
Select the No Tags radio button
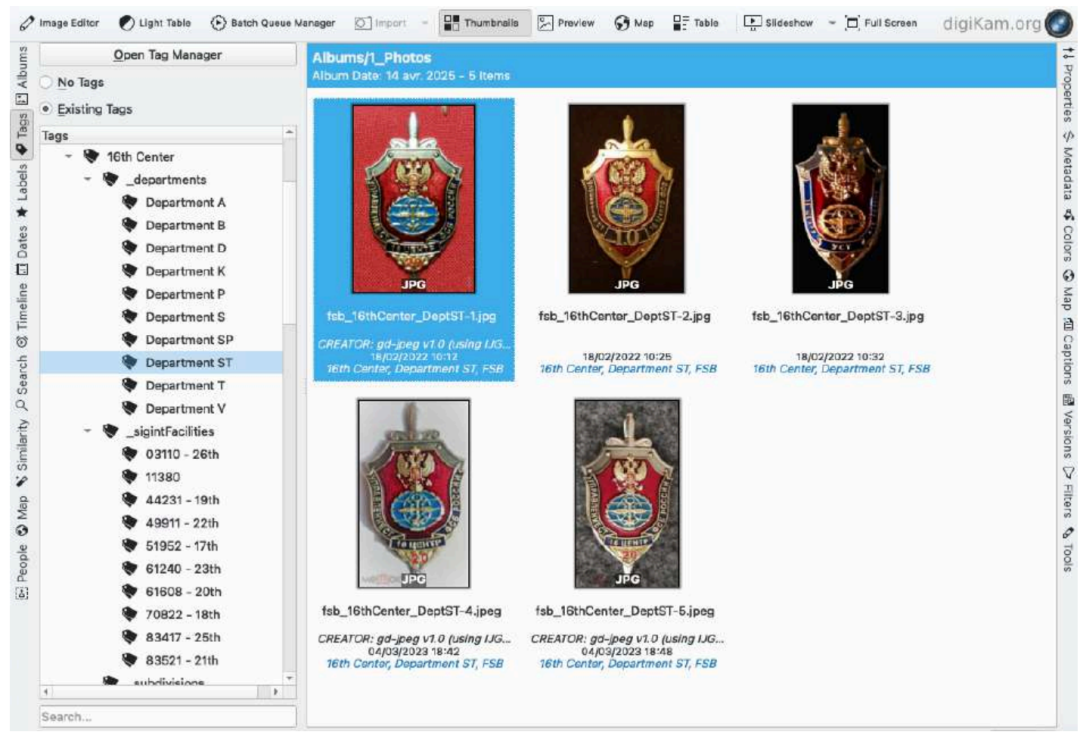coord(47,82)
